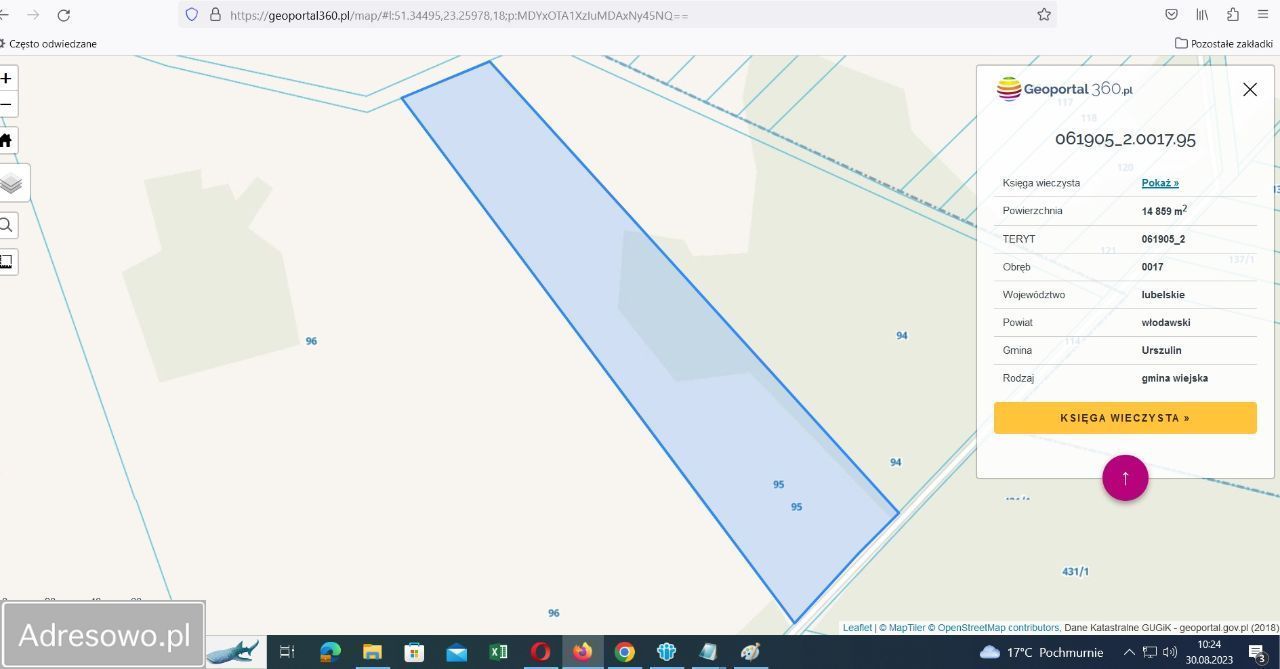Open Opera browser from the taskbar
The image size is (1280, 669).
[540, 652]
